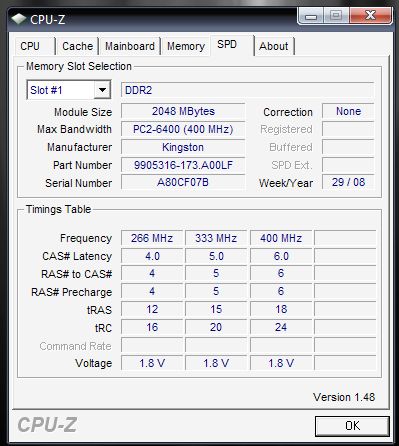Click the CPU-Z title bar icon

pos(19,19)
